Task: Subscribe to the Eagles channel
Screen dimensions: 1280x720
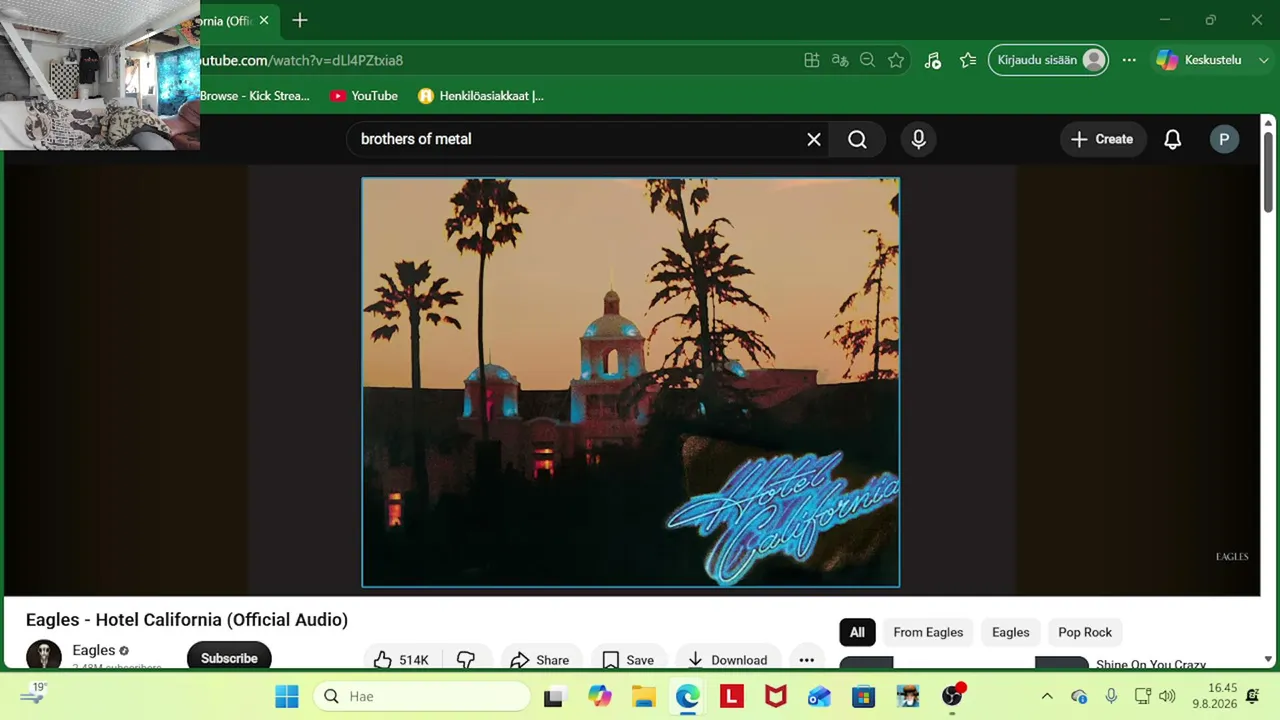Action: pos(229,657)
